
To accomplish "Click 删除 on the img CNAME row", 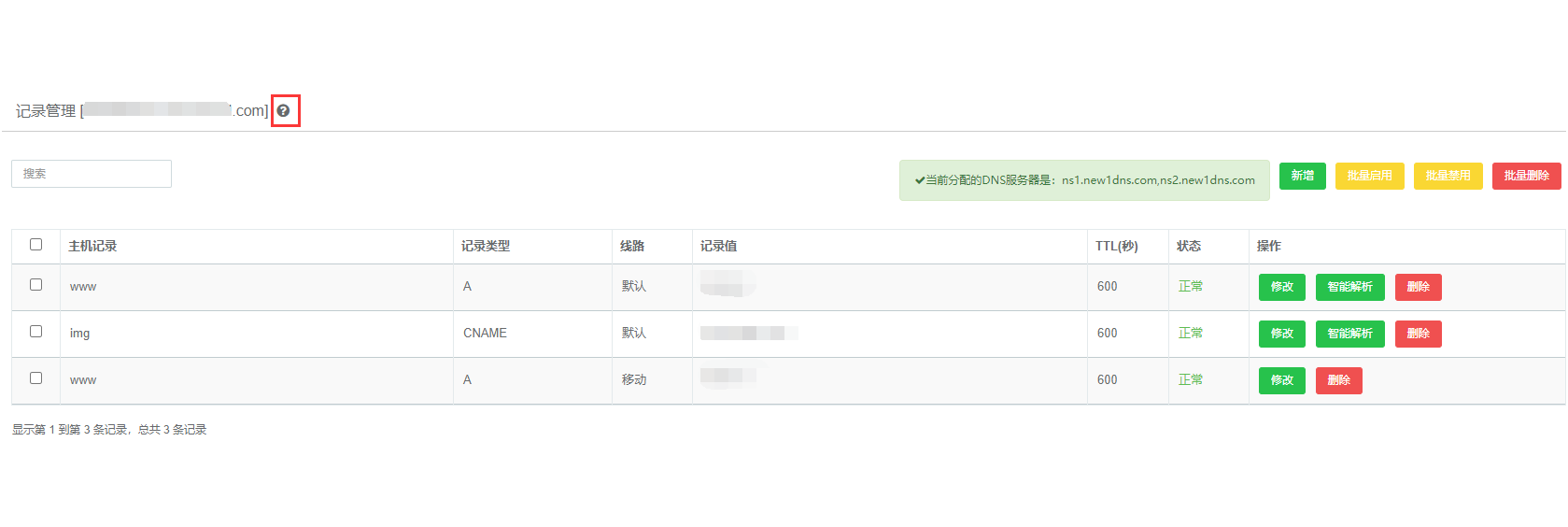I will (1418, 334).
